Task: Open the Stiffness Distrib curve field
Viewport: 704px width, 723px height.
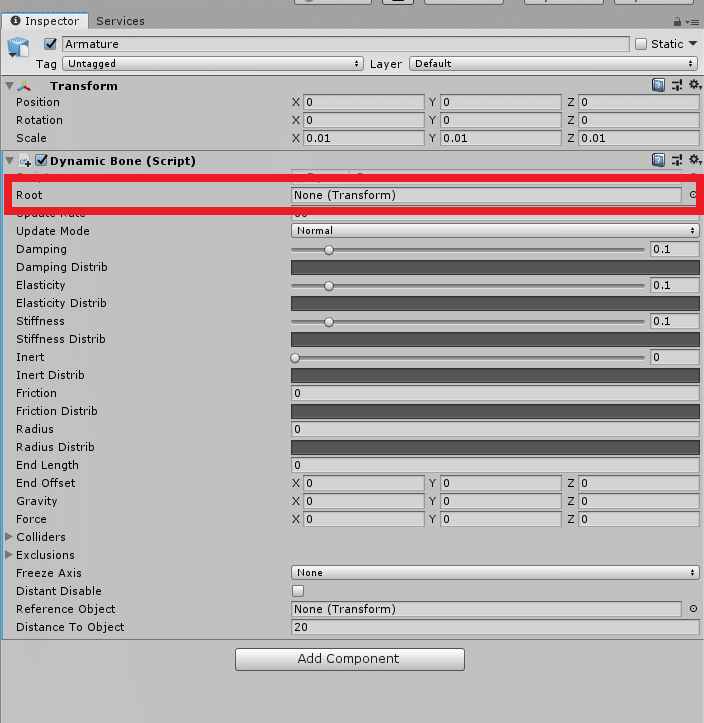Action: coord(495,339)
